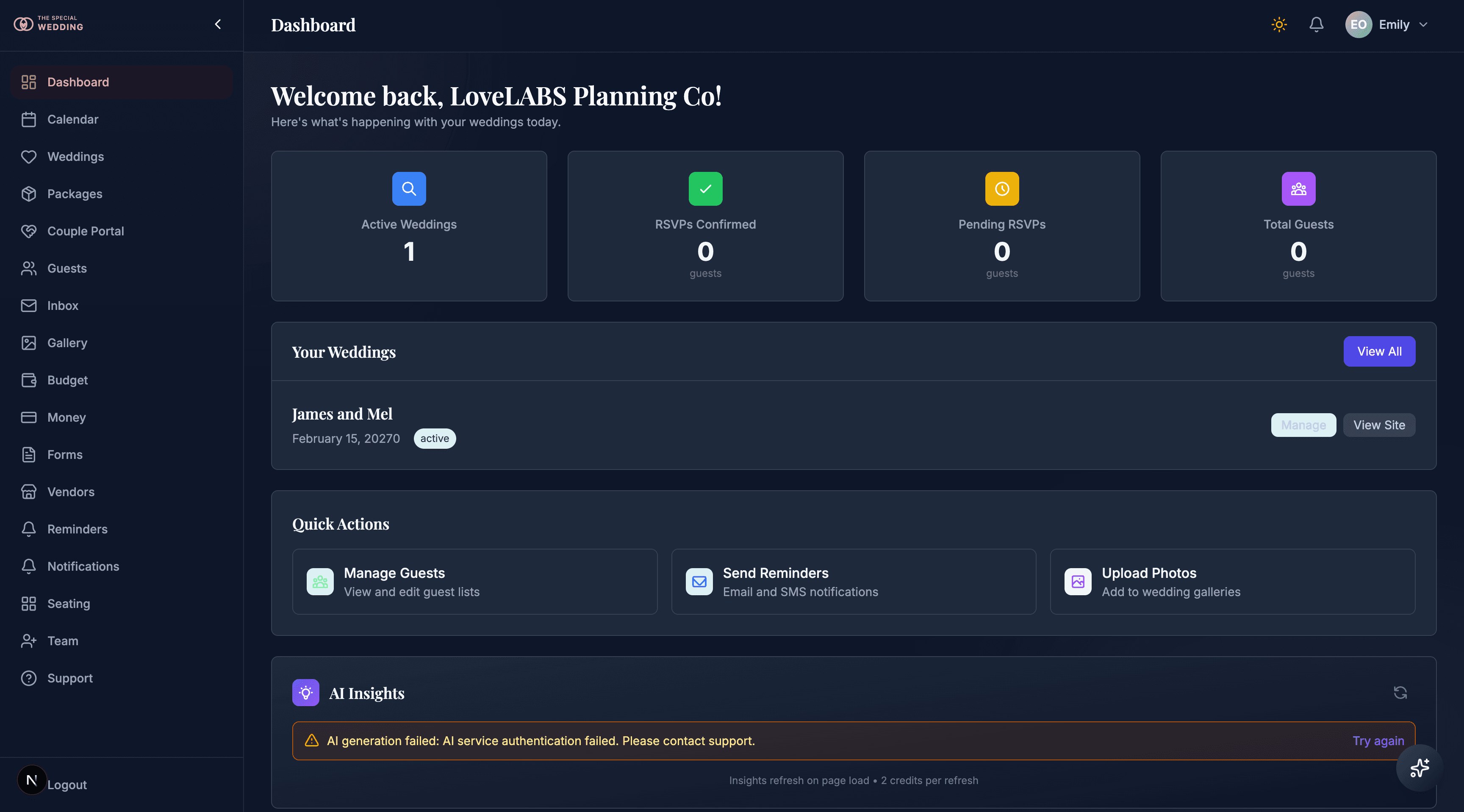Switch to the Dashboard menu item
Image resolution: width=1464 pixels, height=812 pixels.
point(78,82)
